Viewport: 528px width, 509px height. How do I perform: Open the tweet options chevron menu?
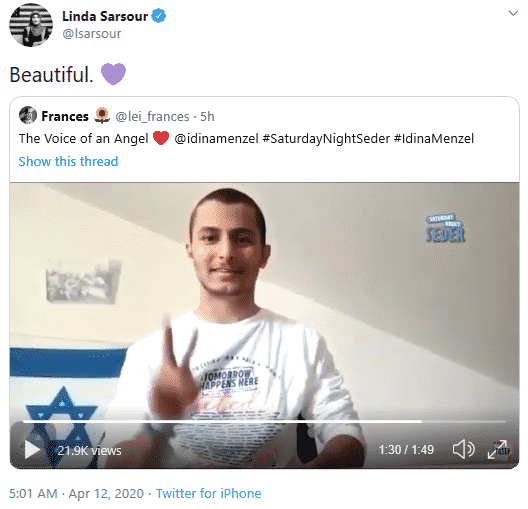pyautogui.click(x=513, y=13)
